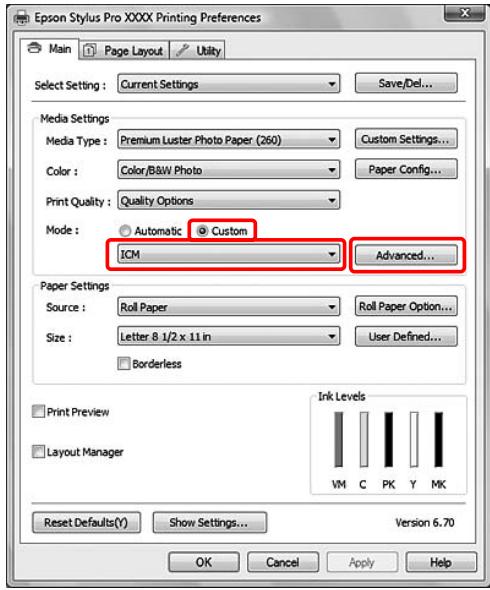
Task: Click Show Settings... button
Action: pos(210,523)
